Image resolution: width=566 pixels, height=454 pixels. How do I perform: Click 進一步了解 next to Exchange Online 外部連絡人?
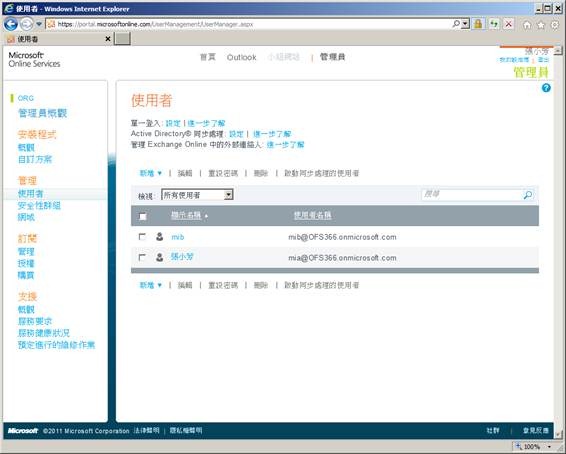coord(286,145)
